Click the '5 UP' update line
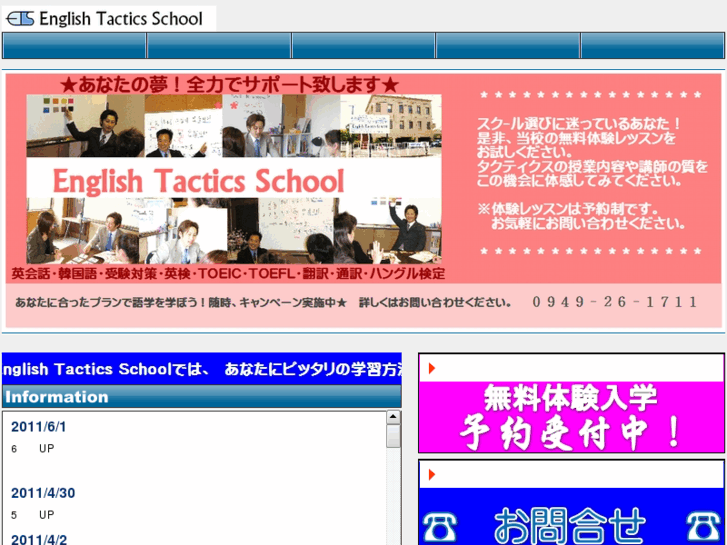This screenshot has height=545, width=727. coord(33,515)
